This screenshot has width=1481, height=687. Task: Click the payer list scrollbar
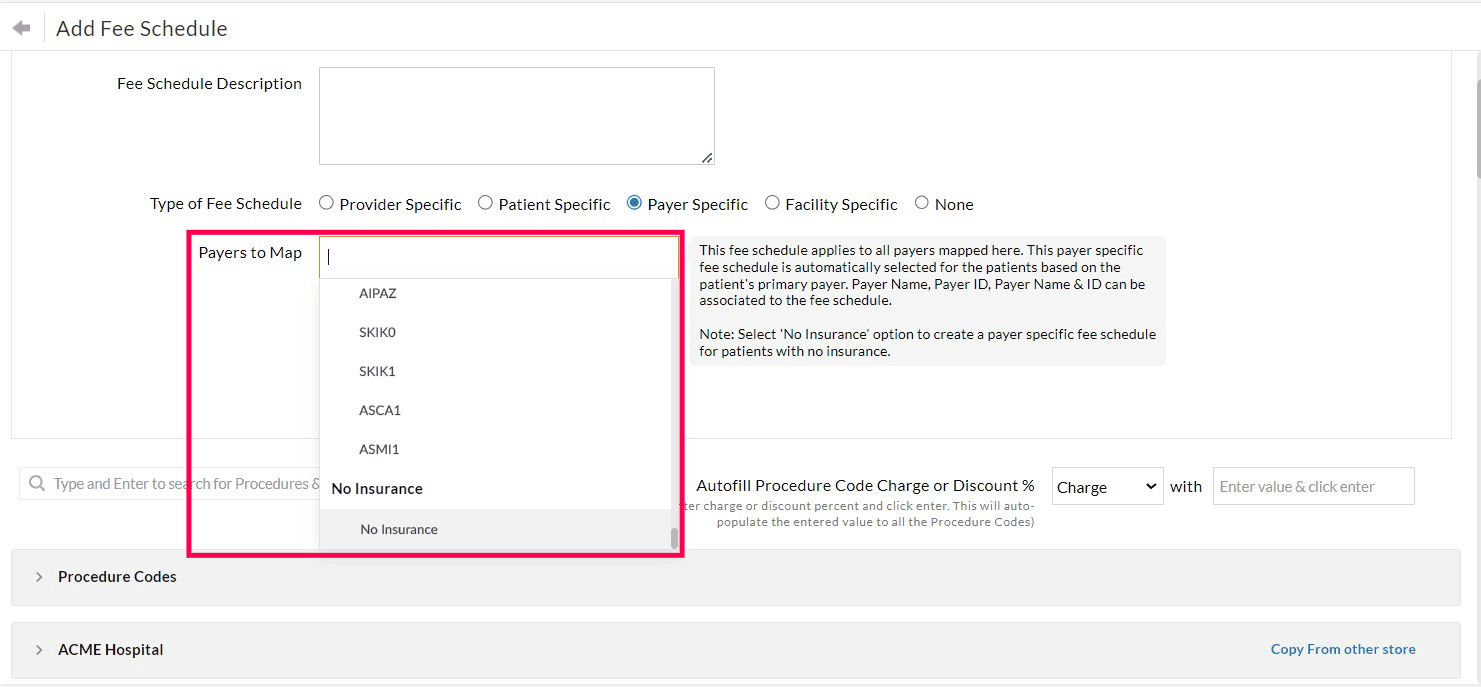click(674, 538)
